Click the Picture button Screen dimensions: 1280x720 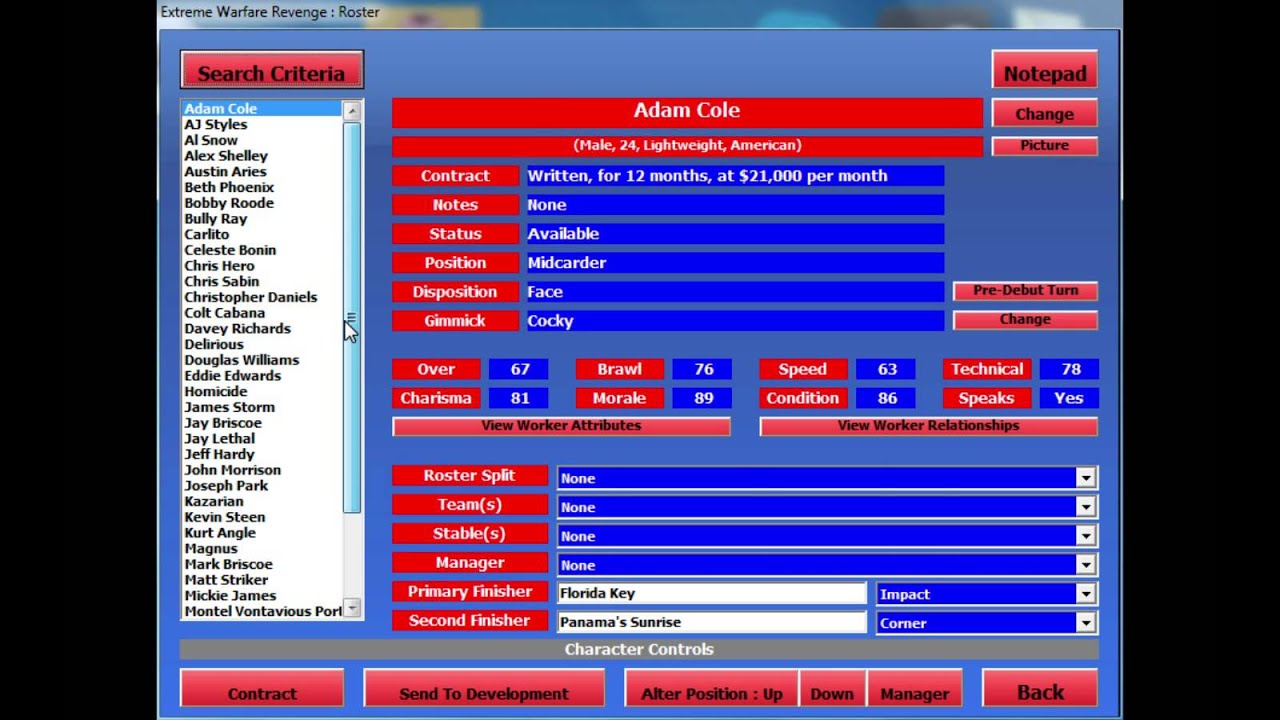1044,146
